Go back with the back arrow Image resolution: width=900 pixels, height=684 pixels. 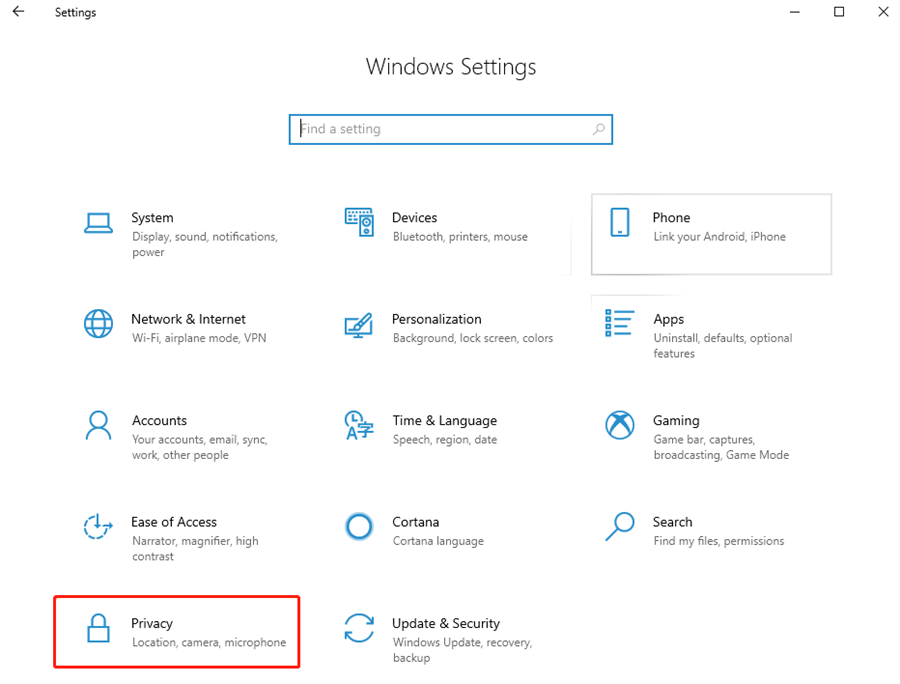(x=18, y=11)
